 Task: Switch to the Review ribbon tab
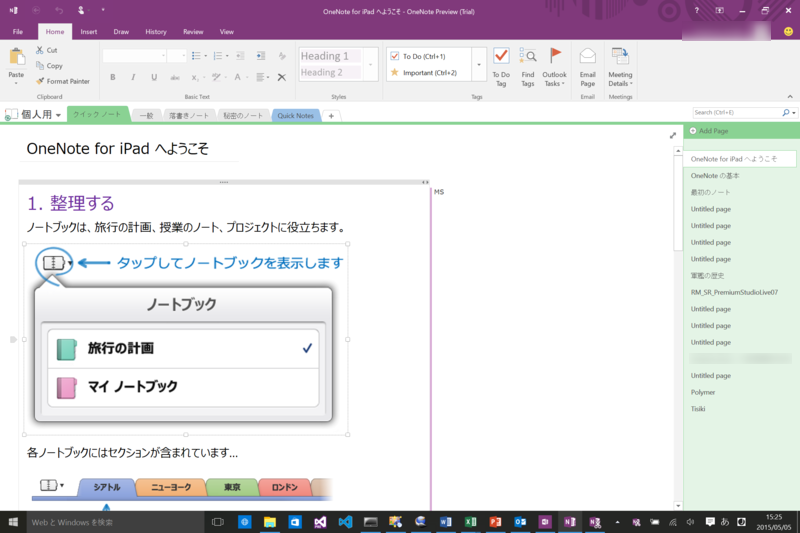pos(193,32)
